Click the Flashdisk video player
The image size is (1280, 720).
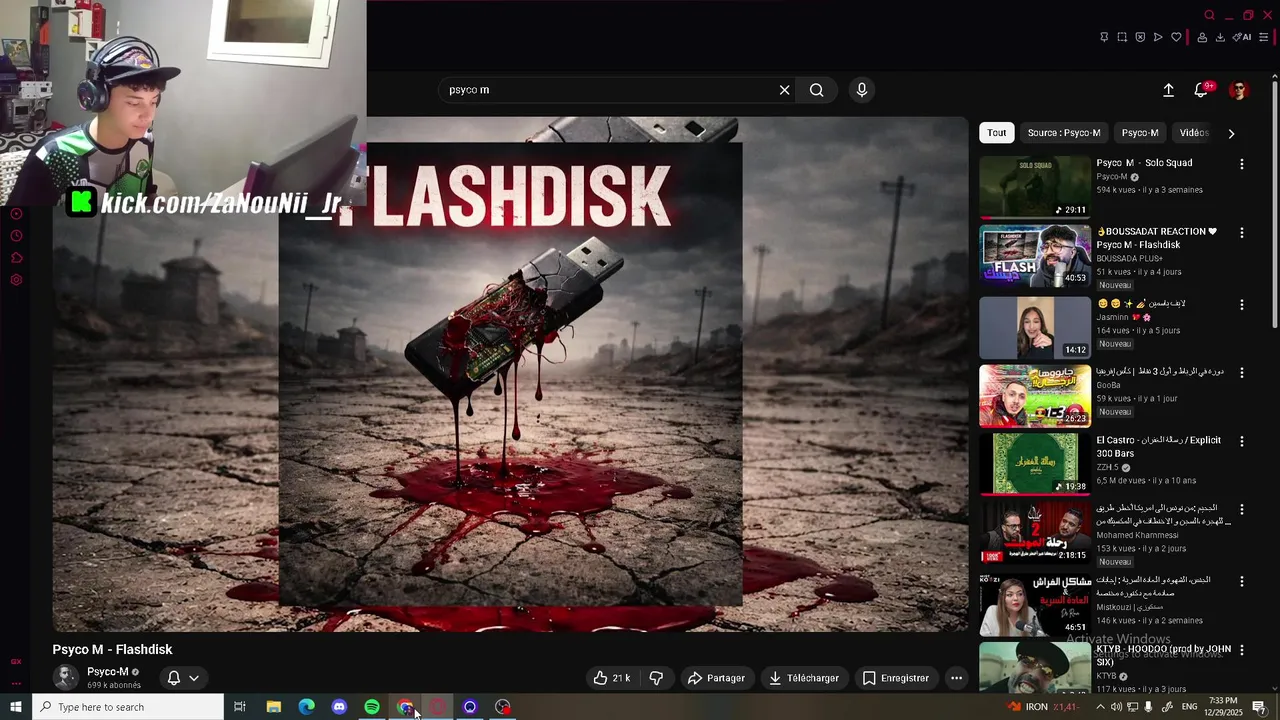pyautogui.click(x=510, y=374)
